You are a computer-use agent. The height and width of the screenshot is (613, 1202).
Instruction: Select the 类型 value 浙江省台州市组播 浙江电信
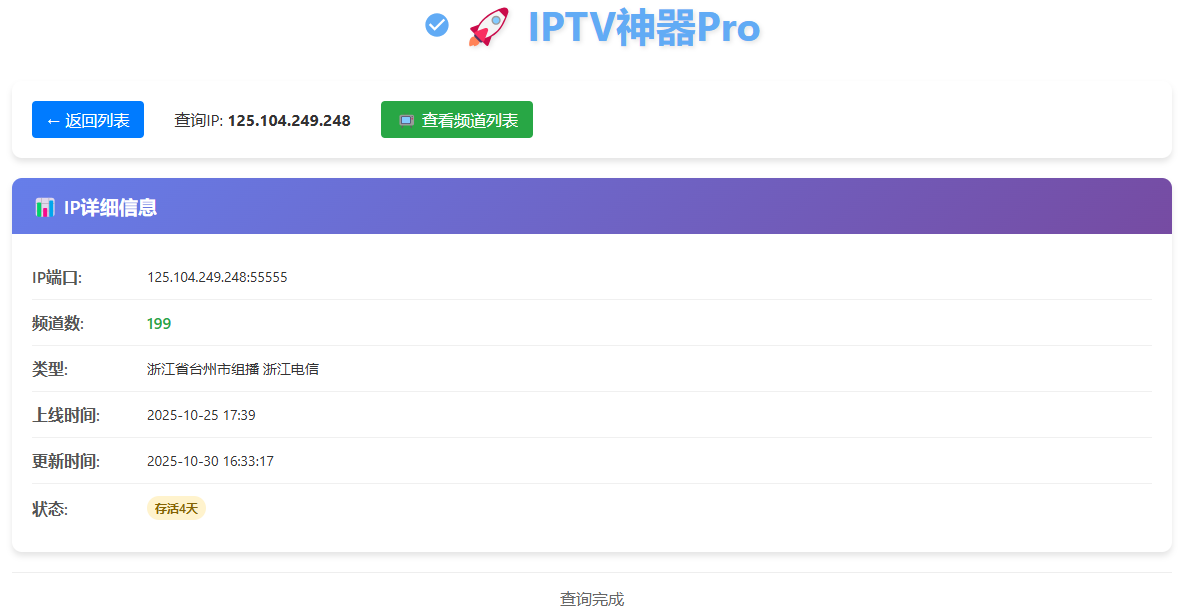coord(234,368)
